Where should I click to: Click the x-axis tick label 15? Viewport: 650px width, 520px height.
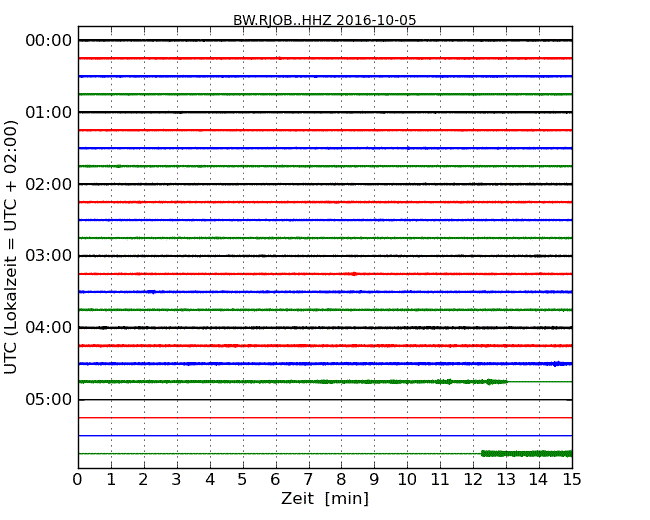click(572, 480)
